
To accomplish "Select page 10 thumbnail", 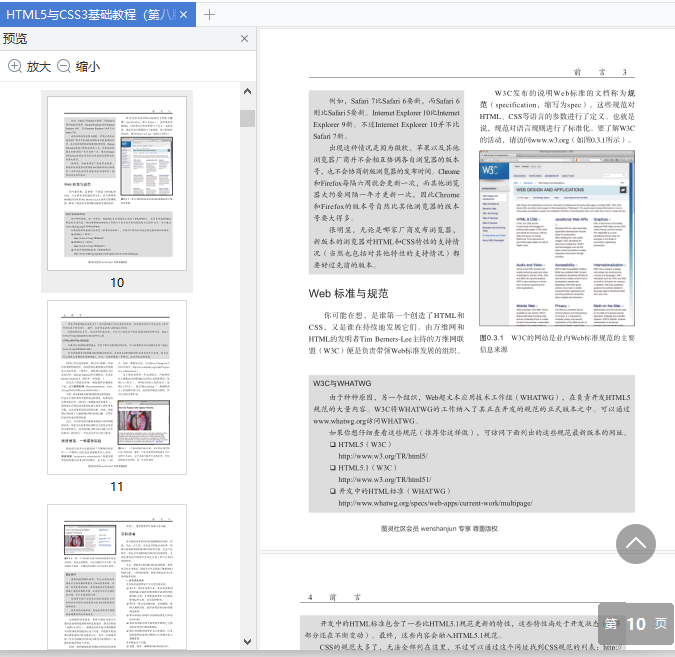I will 117,183.
